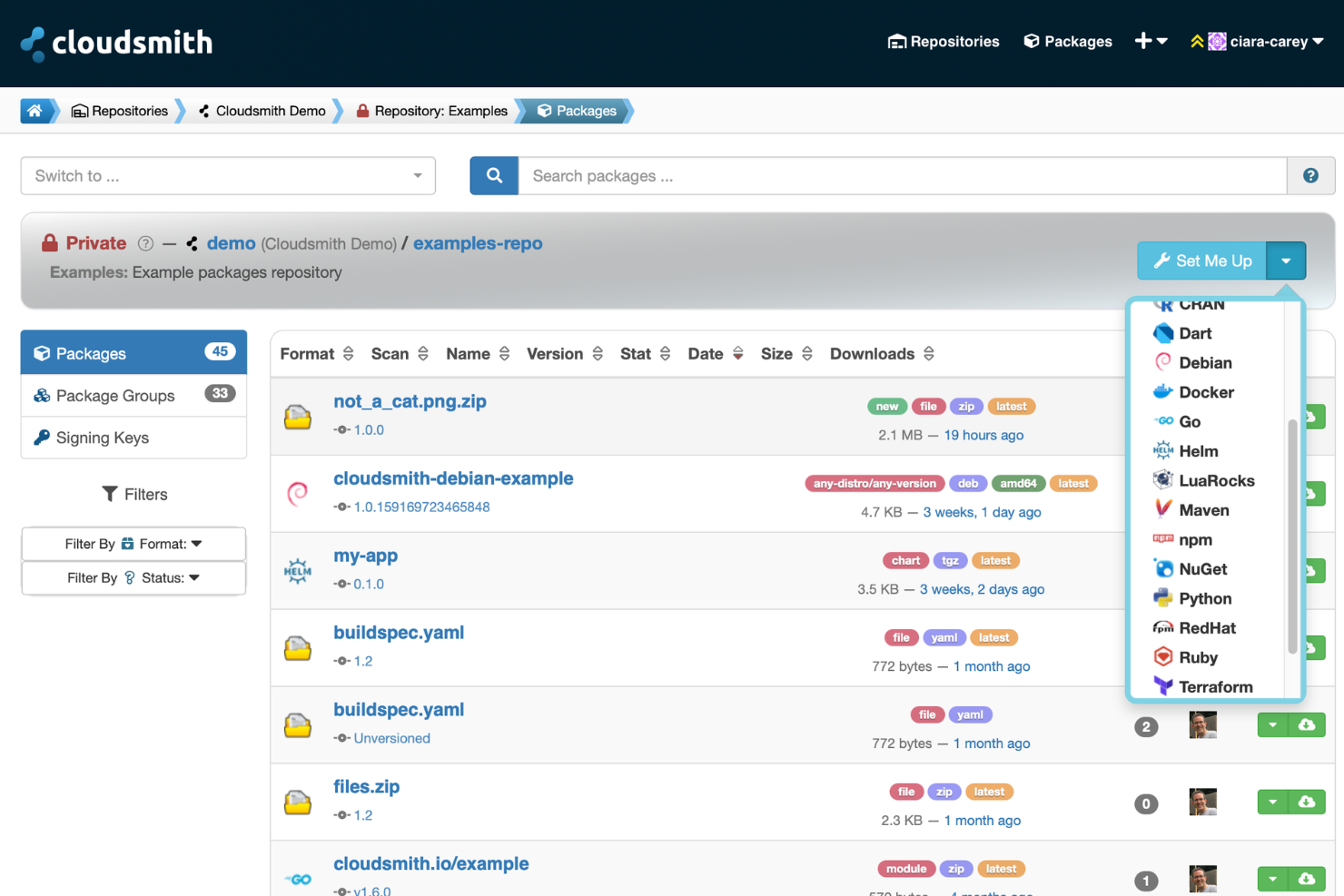This screenshot has height=896, width=1344.
Task: Expand buildspec.yaml Unversioned row action dropdown
Action: pyautogui.click(x=1272, y=724)
